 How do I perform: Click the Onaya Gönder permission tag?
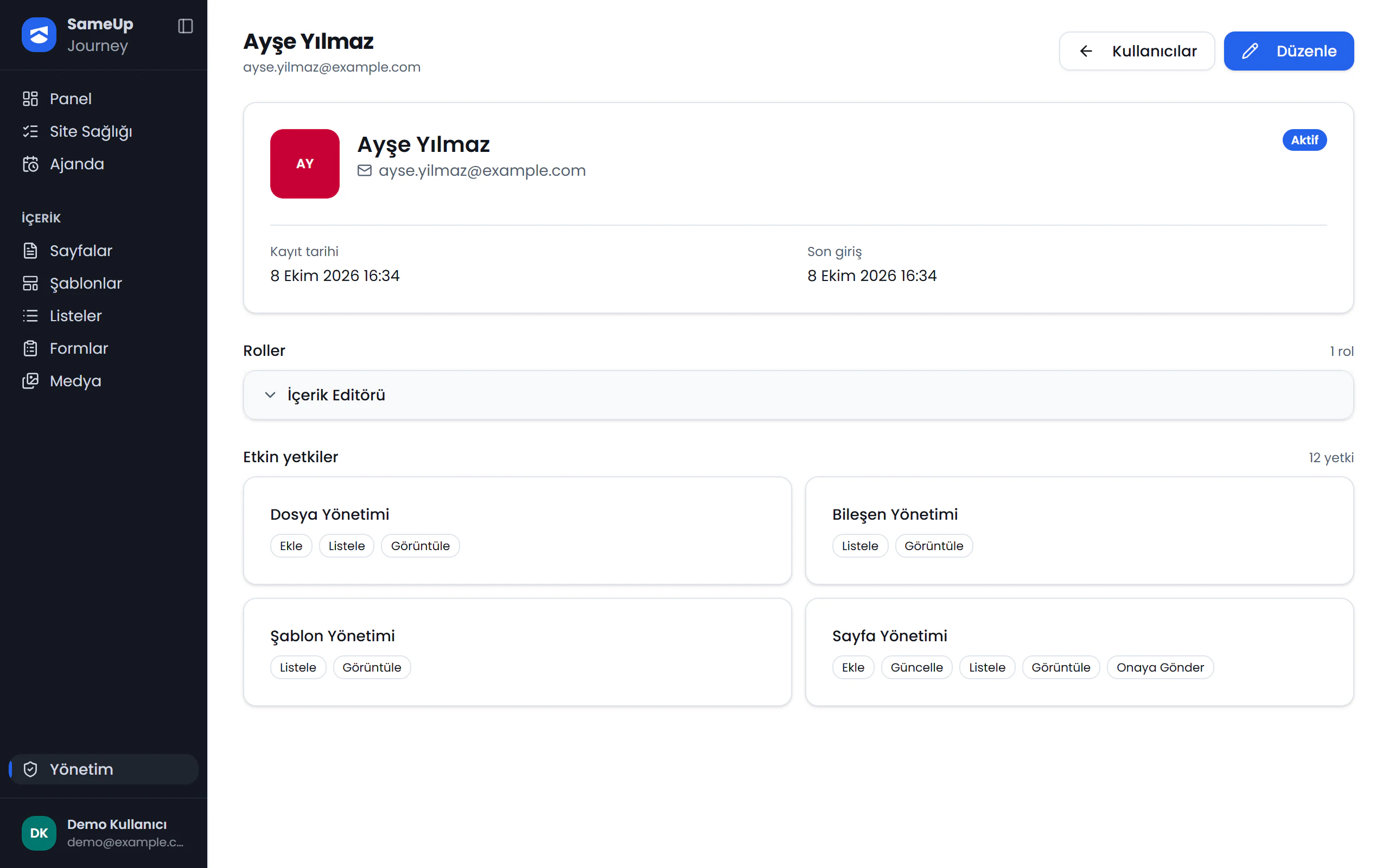coord(1160,668)
